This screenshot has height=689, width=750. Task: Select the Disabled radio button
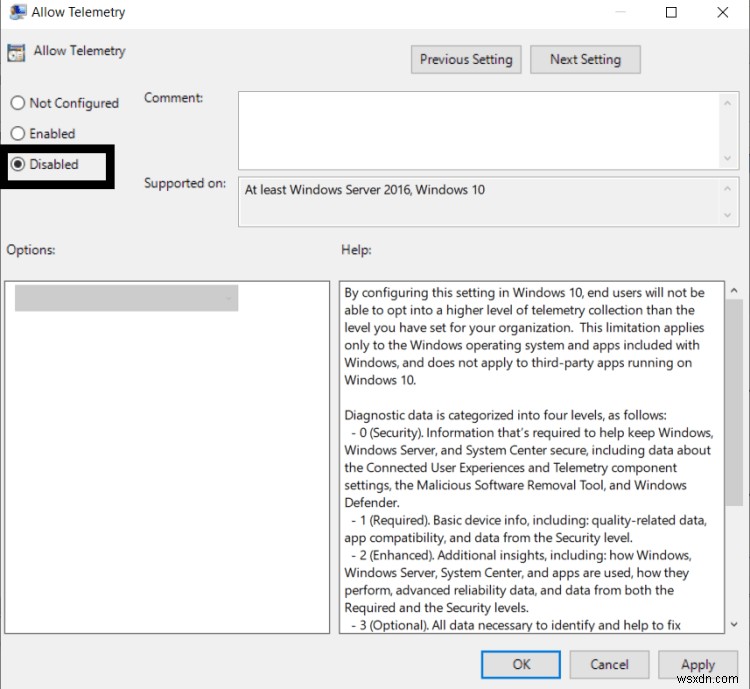click(x=18, y=164)
